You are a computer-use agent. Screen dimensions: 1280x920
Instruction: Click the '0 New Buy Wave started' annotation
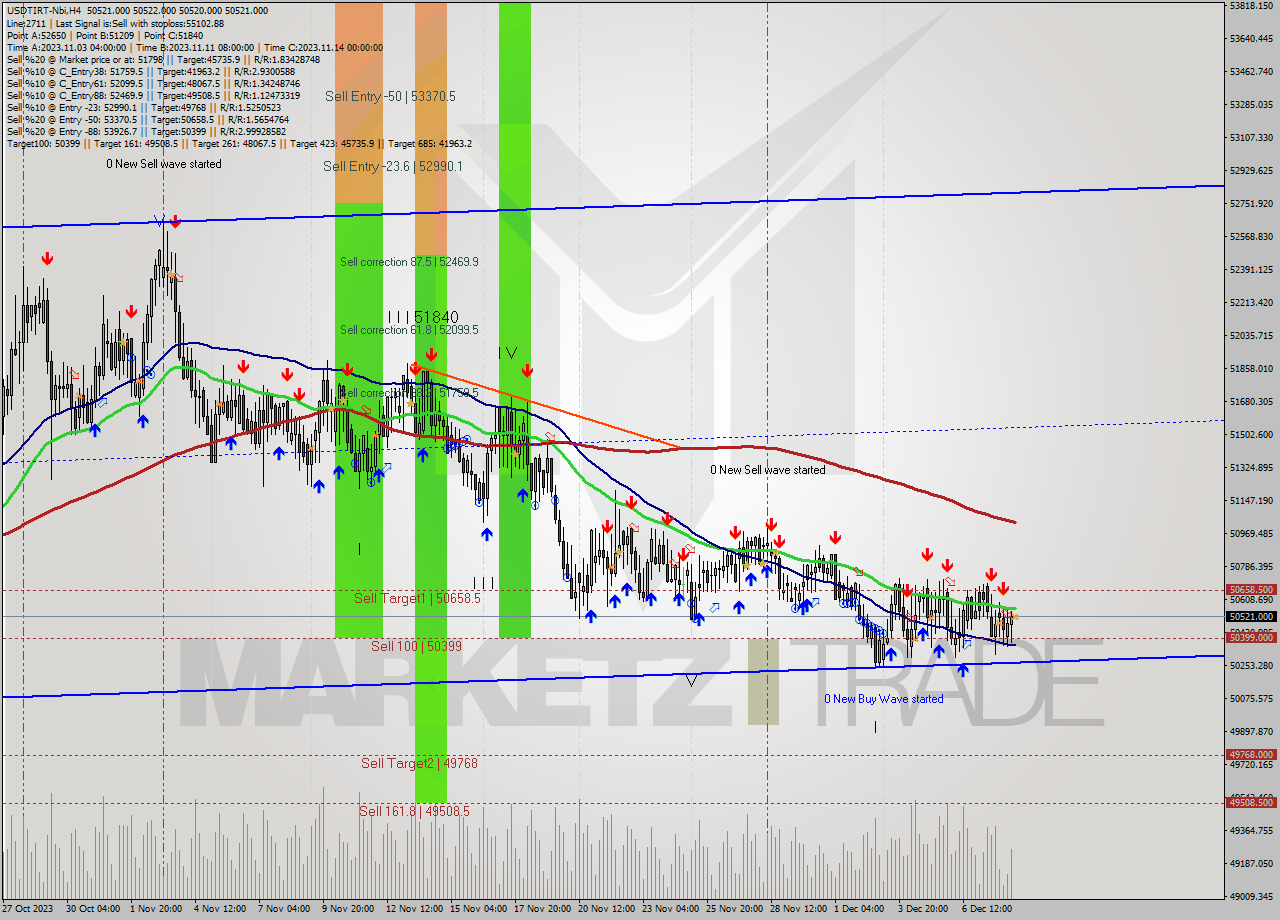pyautogui.click(x=883, y=699)
